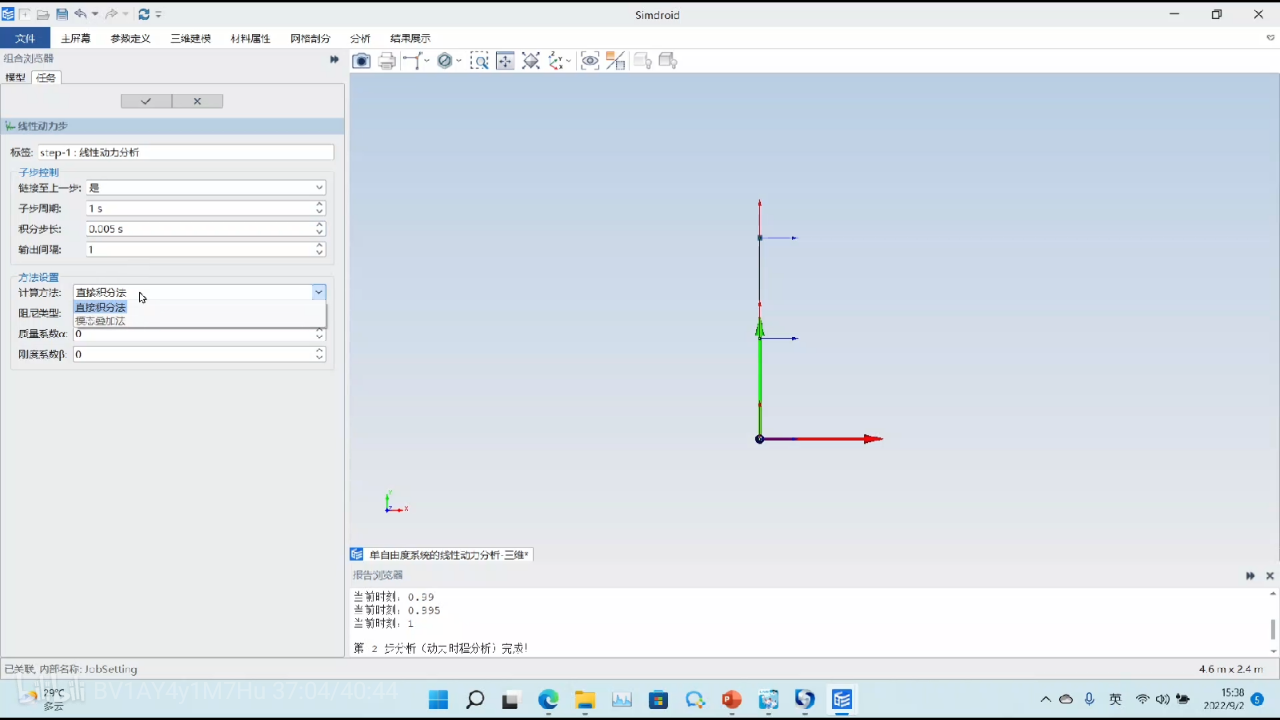Show hidden tray icons chevron
Image resolution: width=1280 pixels, height=720 pixels.
(x=1046, y=699)
